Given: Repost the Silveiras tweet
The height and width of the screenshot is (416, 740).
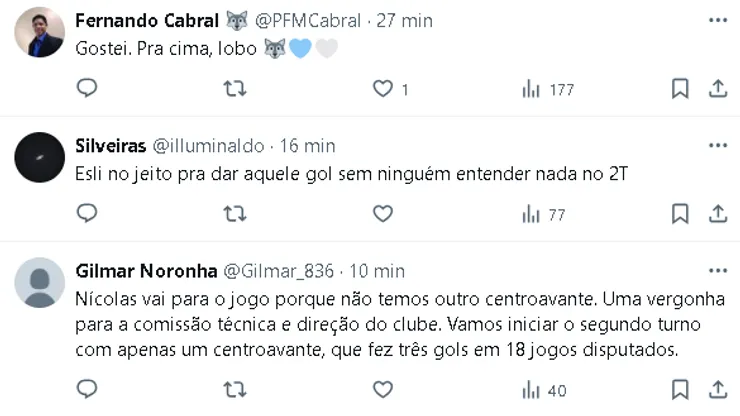Looking at the screenshot, I should pos(234,213).
